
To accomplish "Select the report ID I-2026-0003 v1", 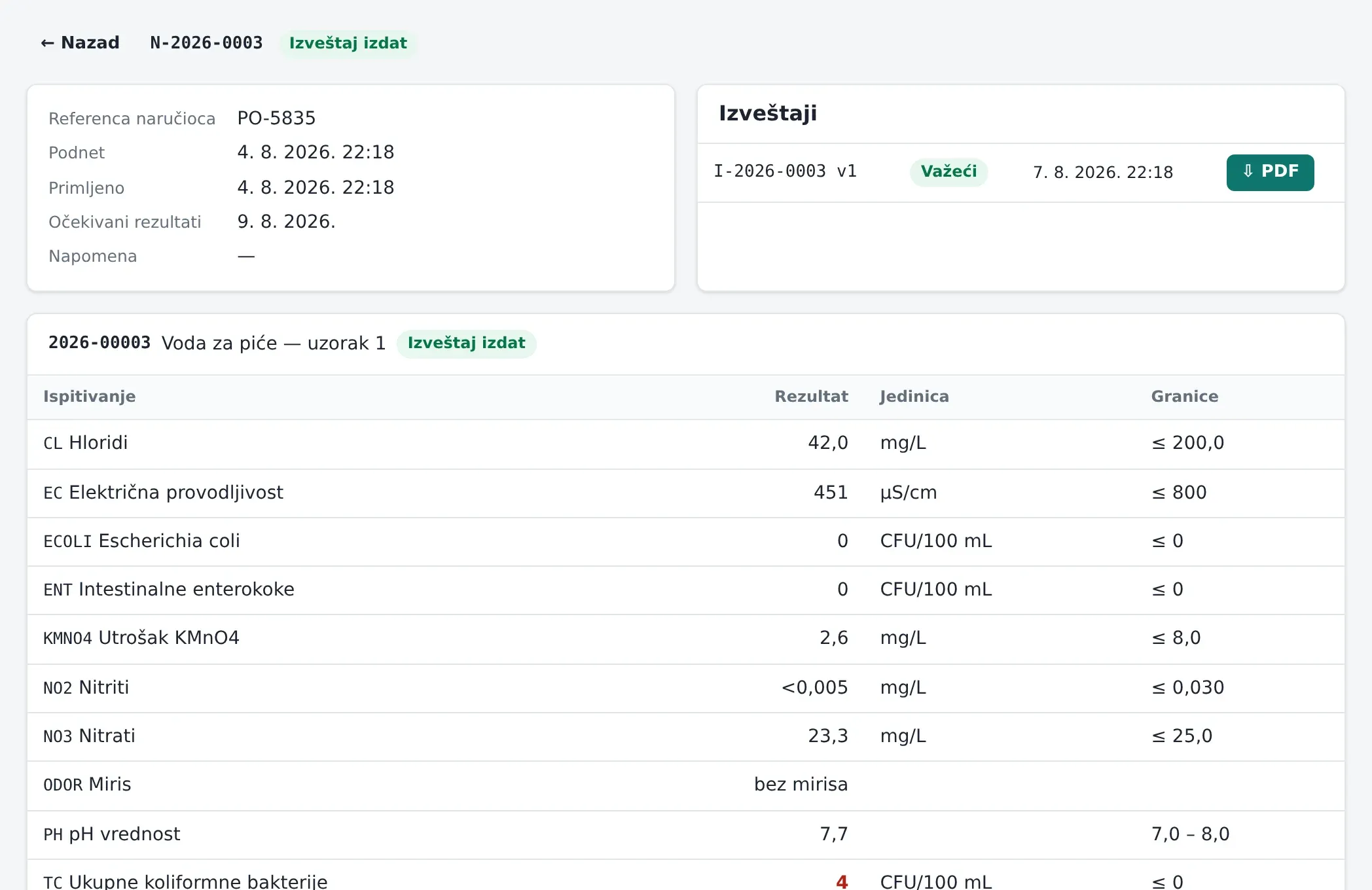I will tap(785, 171).
